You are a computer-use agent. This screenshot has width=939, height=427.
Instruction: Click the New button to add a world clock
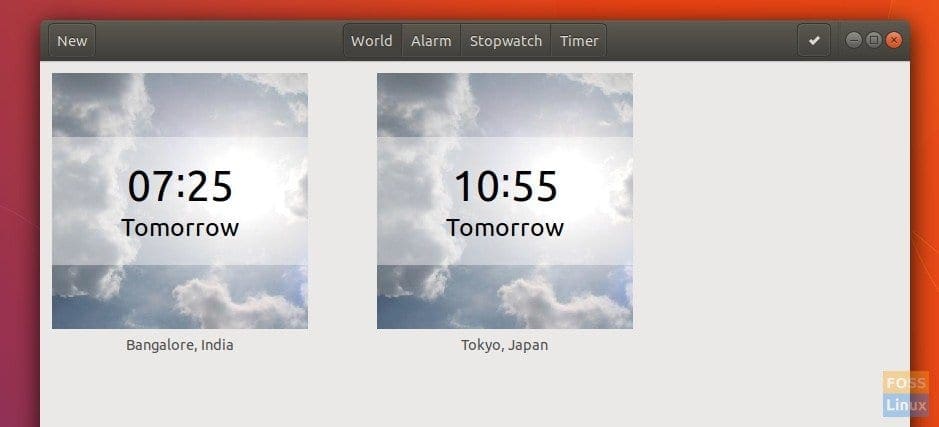pos(72,41)
